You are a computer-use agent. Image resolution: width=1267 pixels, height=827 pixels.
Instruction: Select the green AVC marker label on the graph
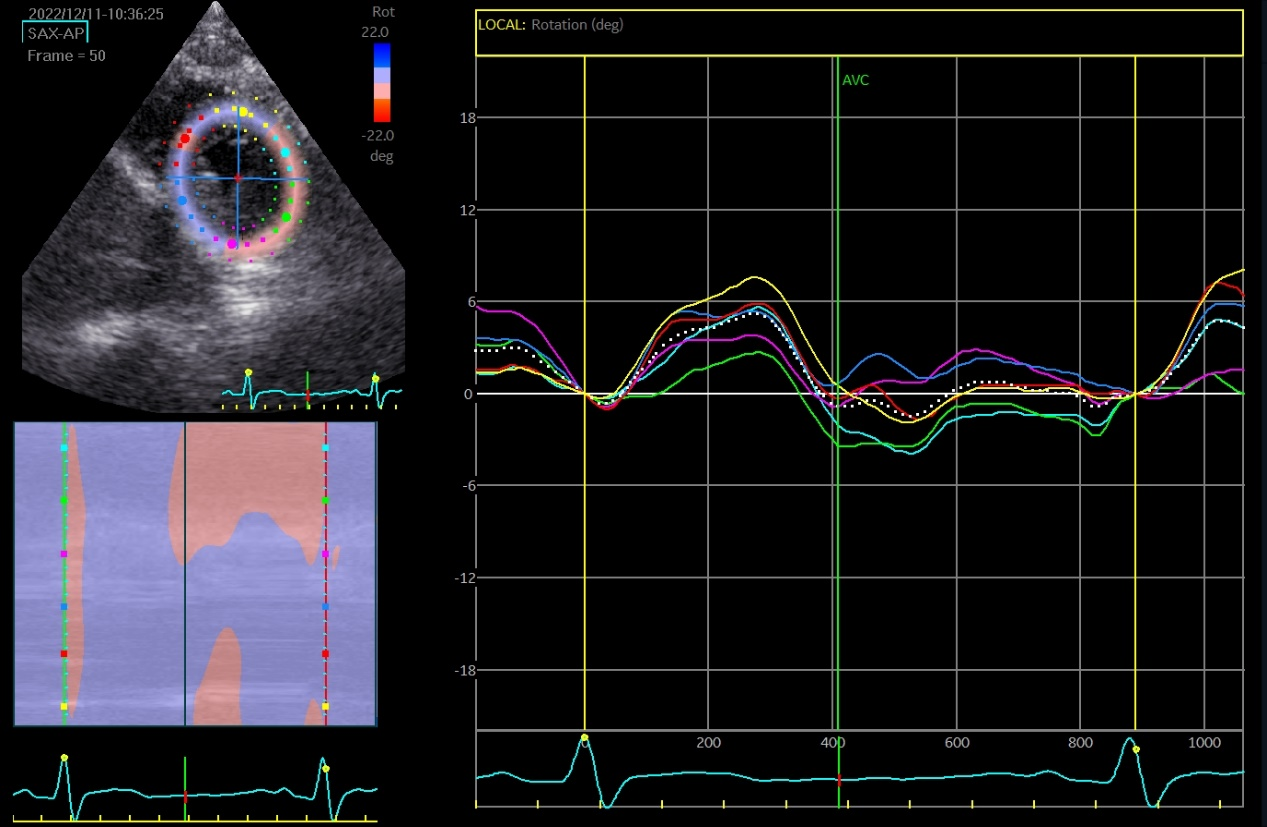[855, 80]
